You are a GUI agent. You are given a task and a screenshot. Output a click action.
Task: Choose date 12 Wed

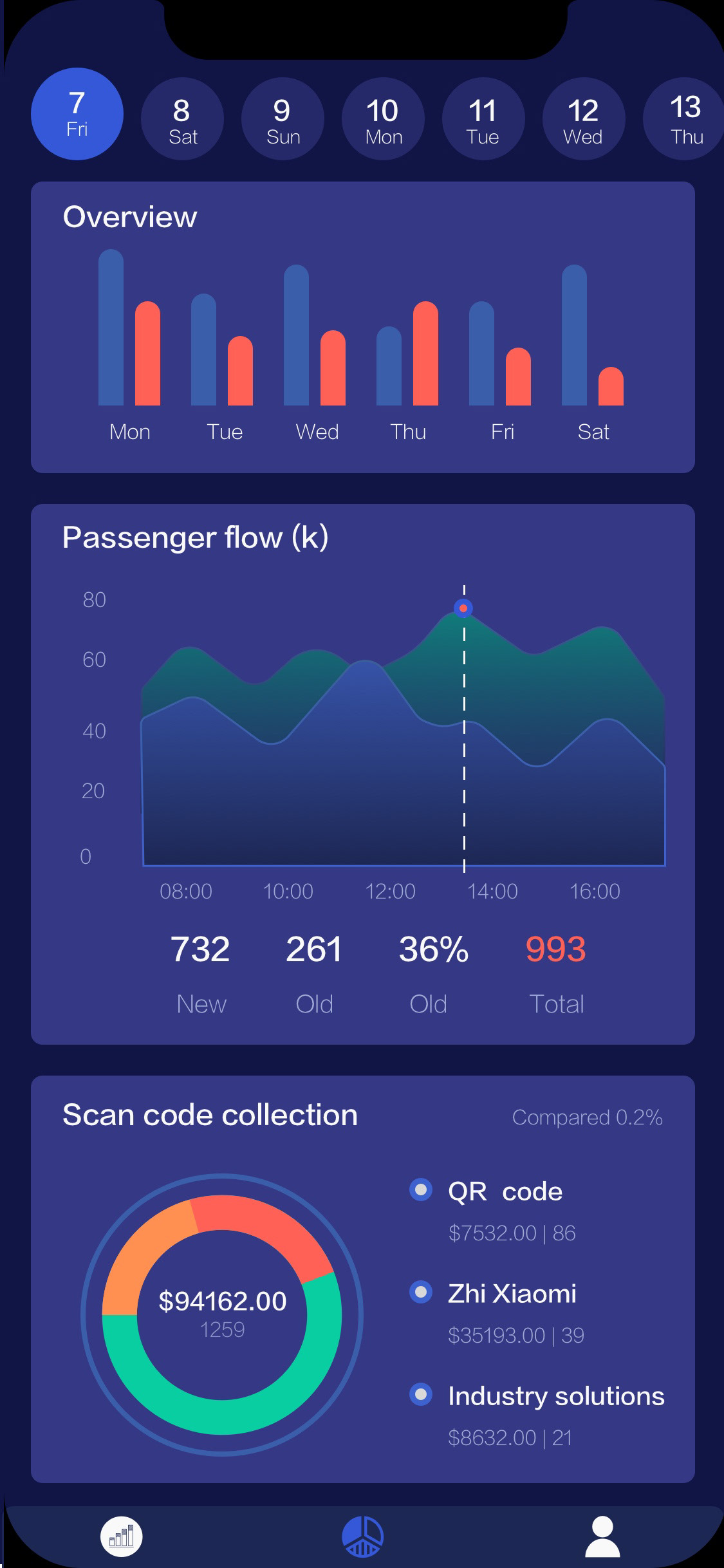coord(584,119)
